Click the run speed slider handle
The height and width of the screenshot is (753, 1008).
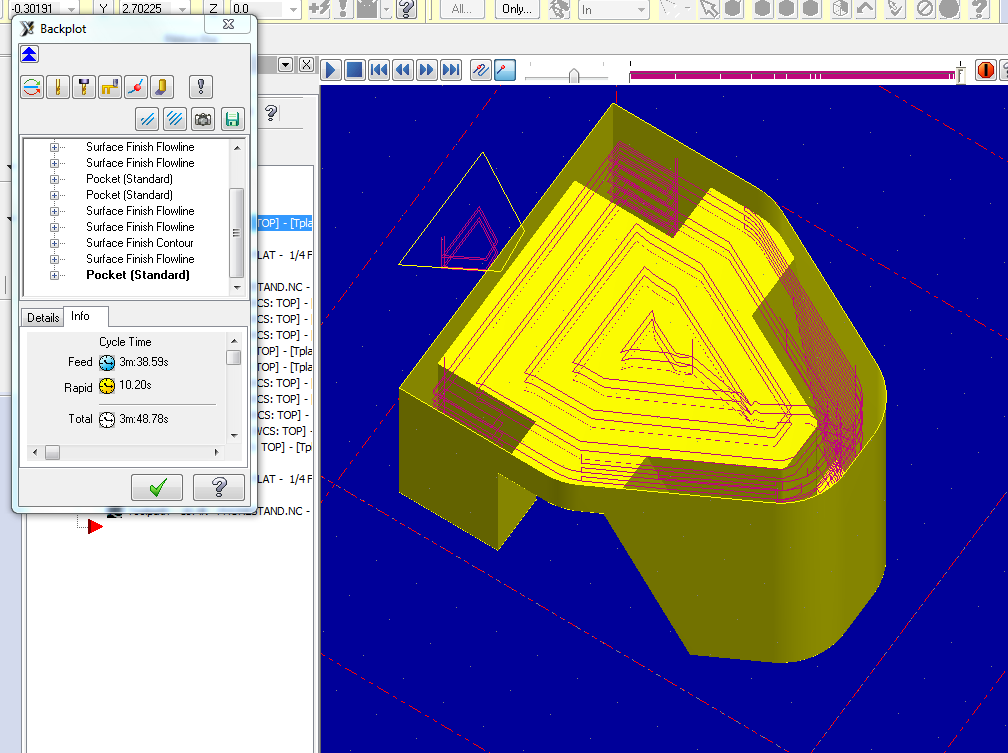click(573, 75)
